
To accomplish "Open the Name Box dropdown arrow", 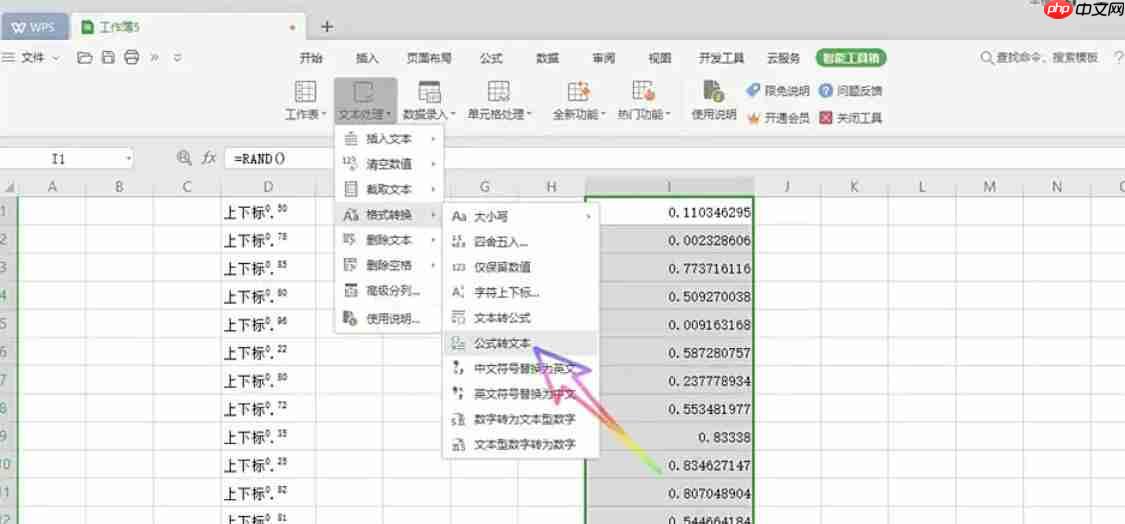I will coord(128,159).
